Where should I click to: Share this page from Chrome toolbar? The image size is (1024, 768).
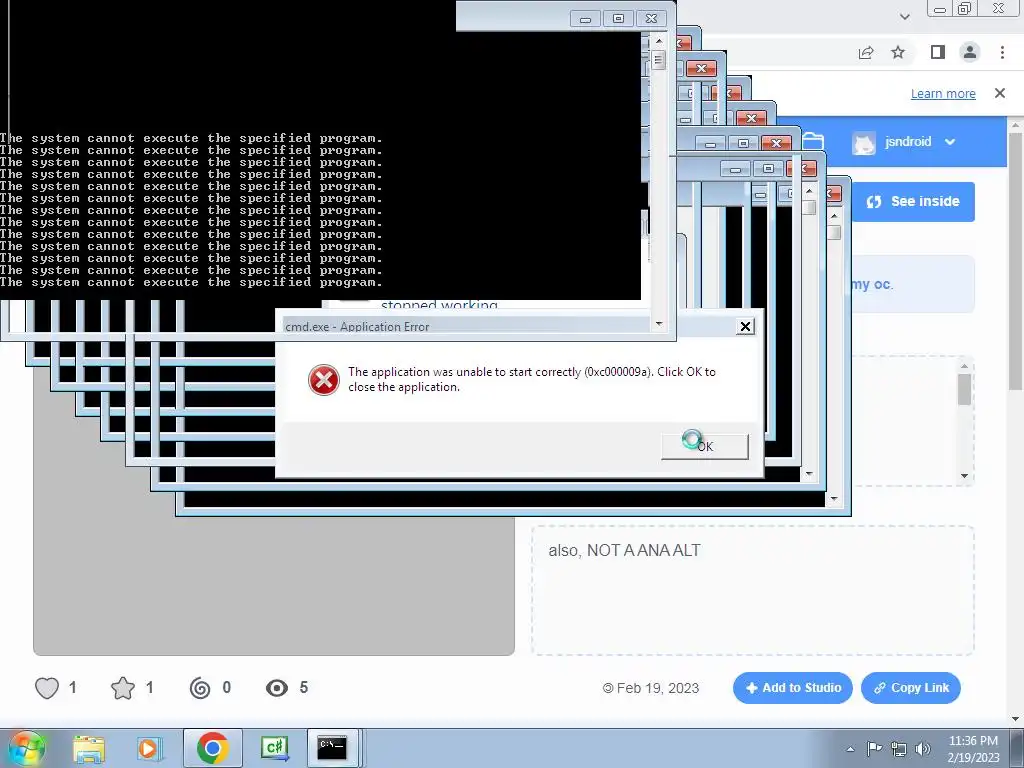pyautogui.click(x=866, y=52)
